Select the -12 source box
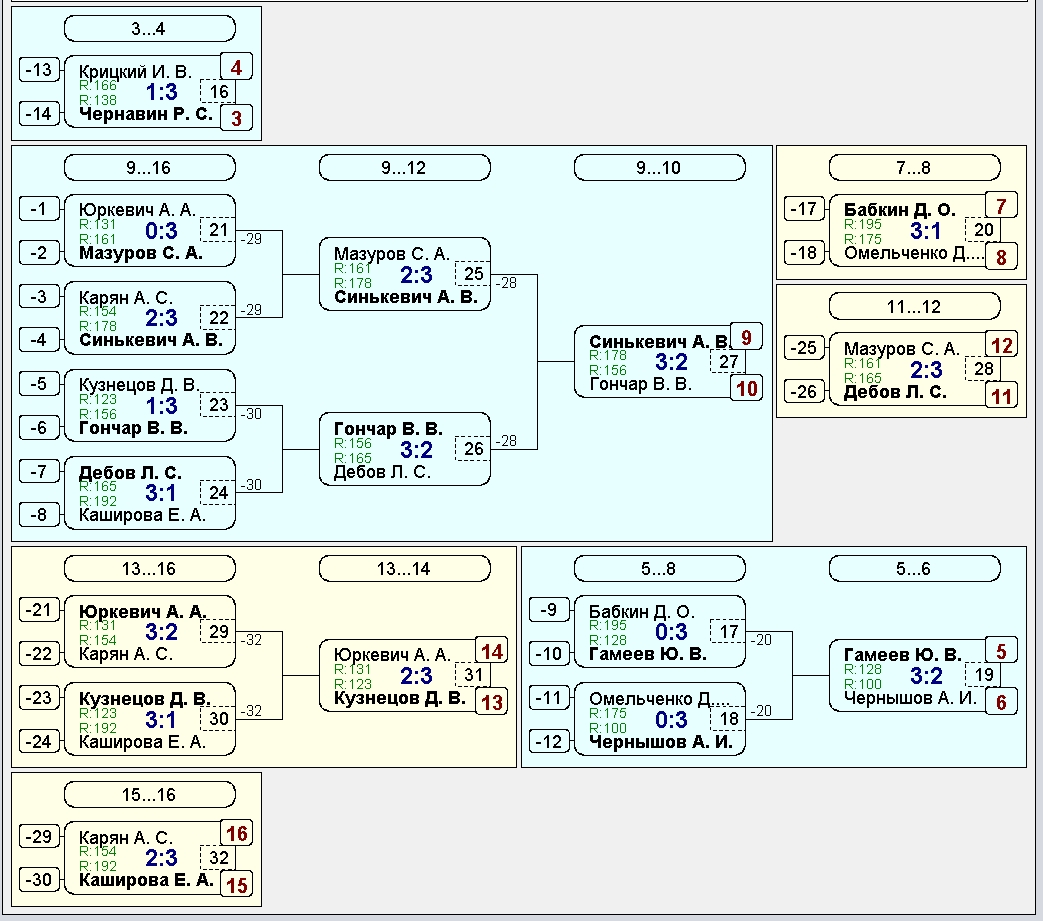Viewport: 1043px width, 921px height. pos(549,741)
